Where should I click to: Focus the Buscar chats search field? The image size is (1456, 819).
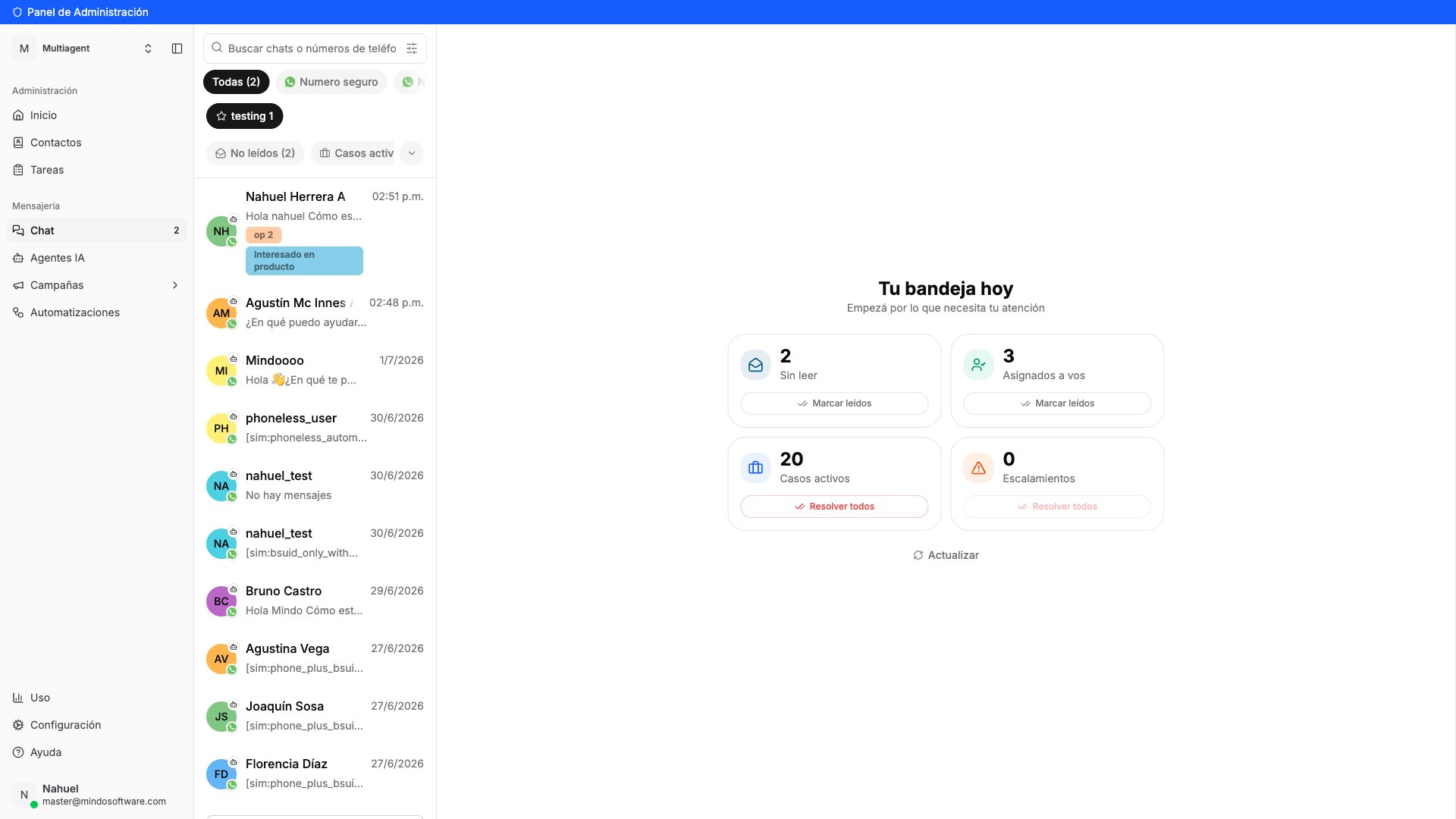coord(315,49)
